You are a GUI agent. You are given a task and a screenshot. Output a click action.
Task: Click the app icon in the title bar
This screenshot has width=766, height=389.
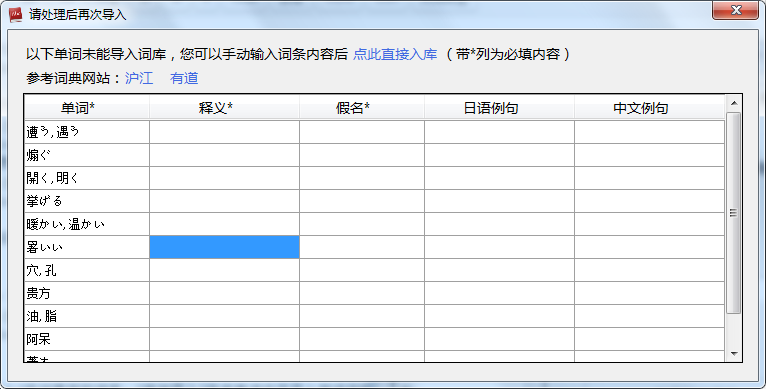[x=16, y=15]
